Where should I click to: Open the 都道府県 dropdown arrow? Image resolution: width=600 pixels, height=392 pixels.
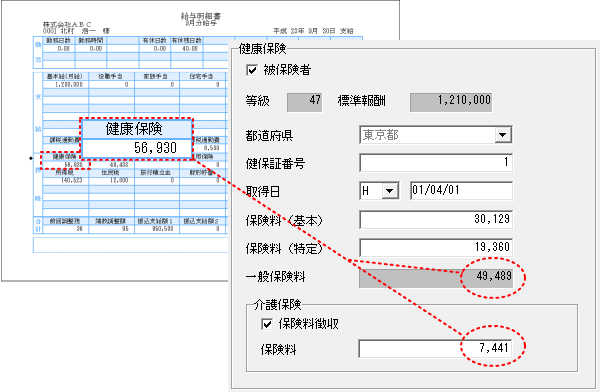point(503,135)
